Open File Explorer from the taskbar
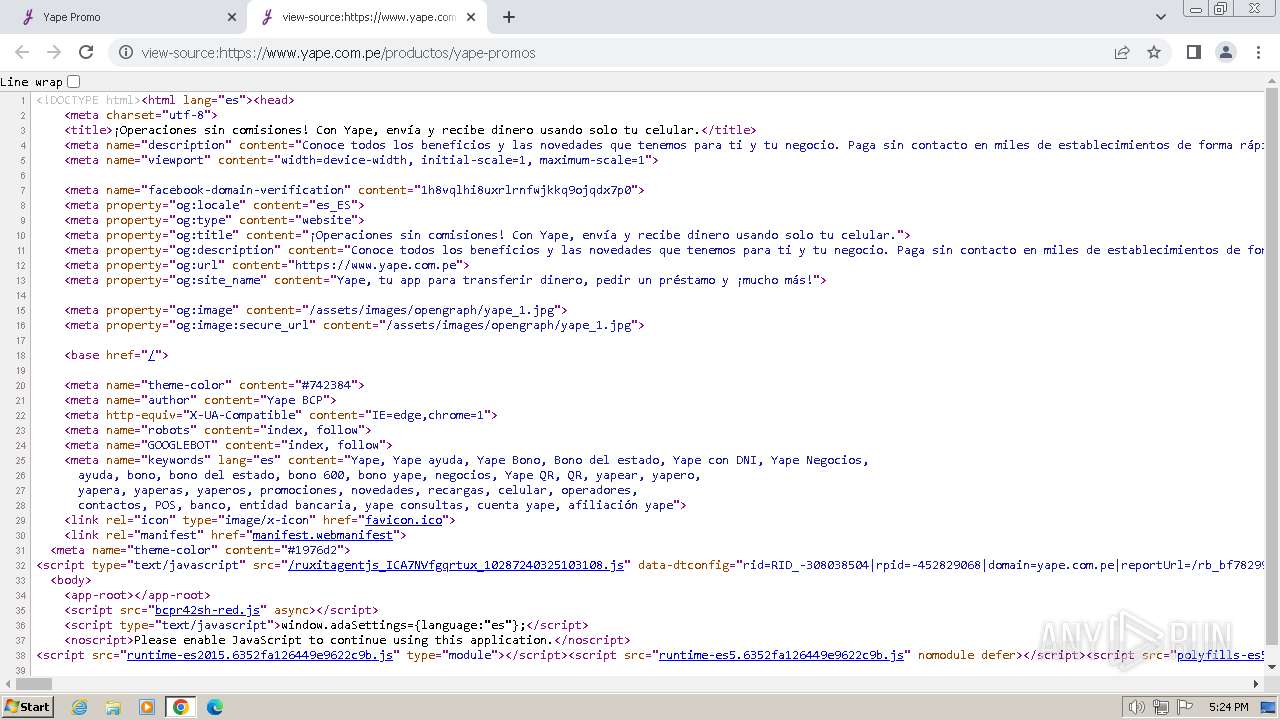 point(113,707)
